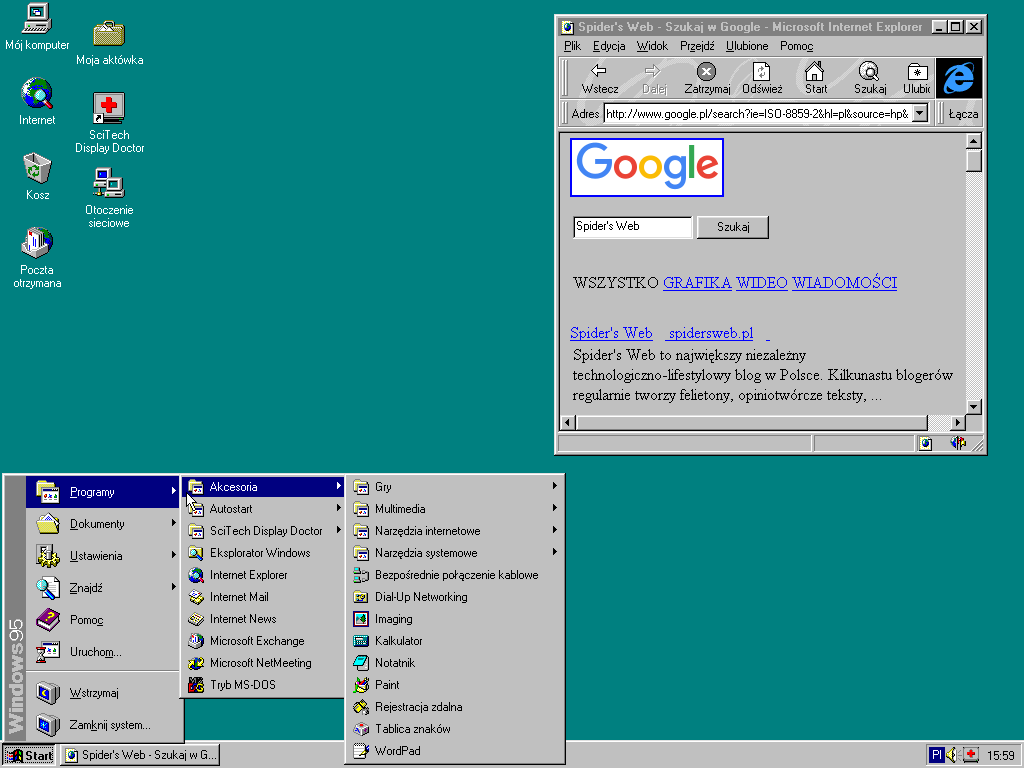1024x768 pixels.
Task: Click the Google logo image
Action: [x=647, y=167]
